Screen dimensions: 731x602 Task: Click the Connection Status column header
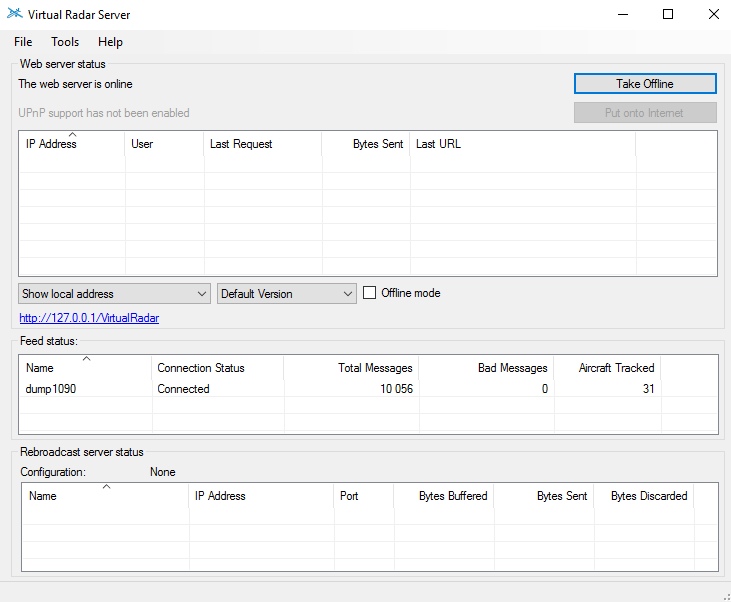(218, 367)
